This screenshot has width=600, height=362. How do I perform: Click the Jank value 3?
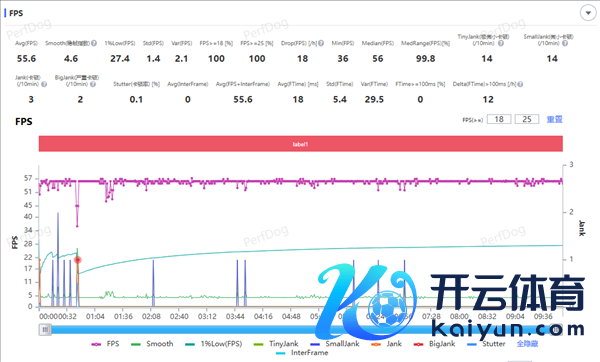point(31,100)
